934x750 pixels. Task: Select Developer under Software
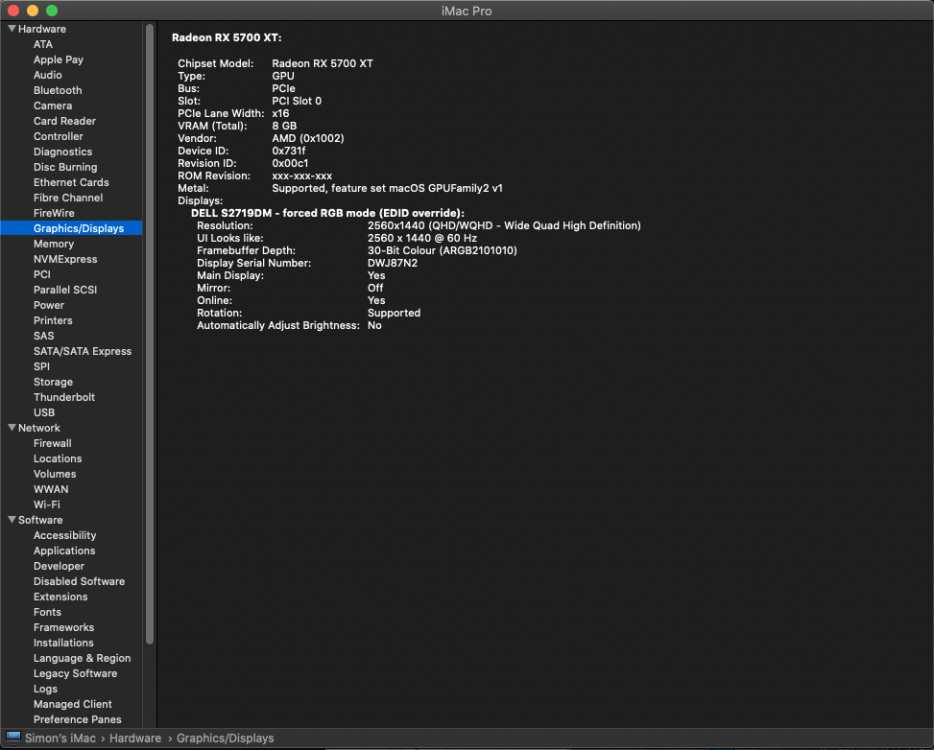click(x=58, y=566)
